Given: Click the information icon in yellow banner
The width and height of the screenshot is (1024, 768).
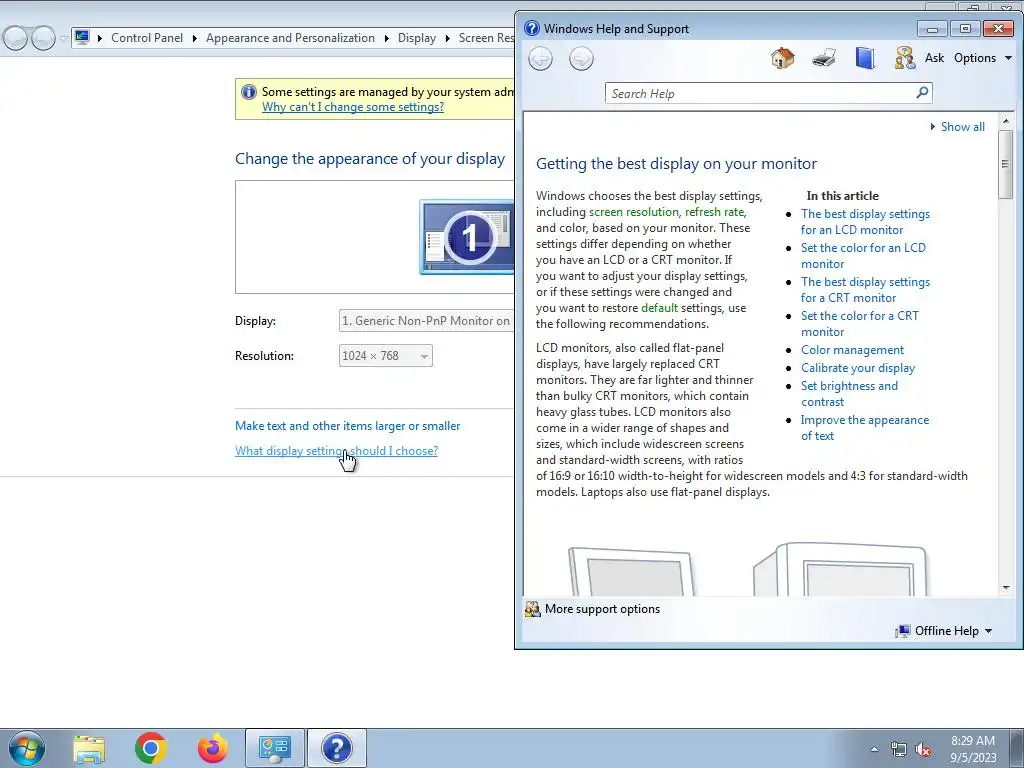Looking at the screenshot, I should click(x=248, y=92).
